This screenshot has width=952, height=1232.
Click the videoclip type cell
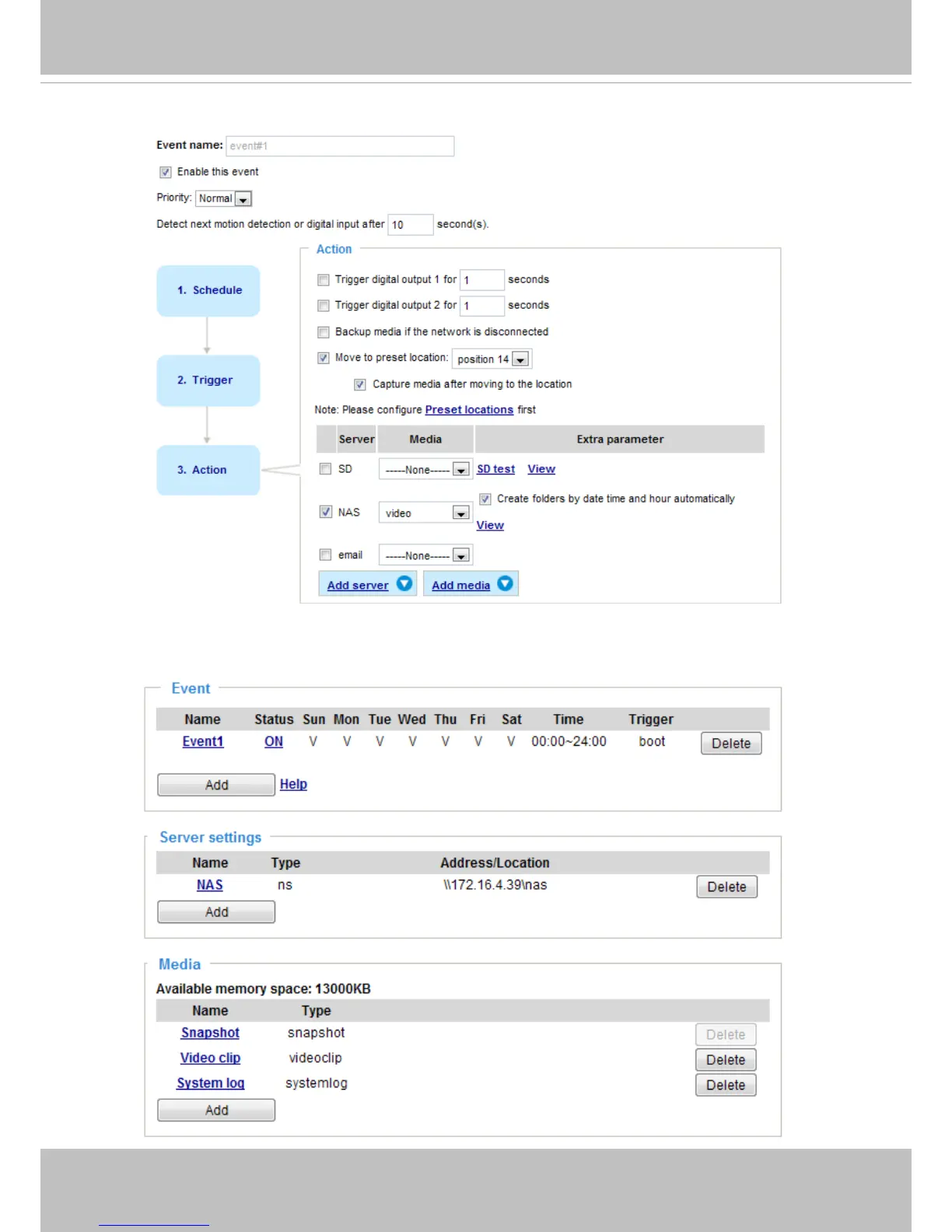coord(316,1058)
